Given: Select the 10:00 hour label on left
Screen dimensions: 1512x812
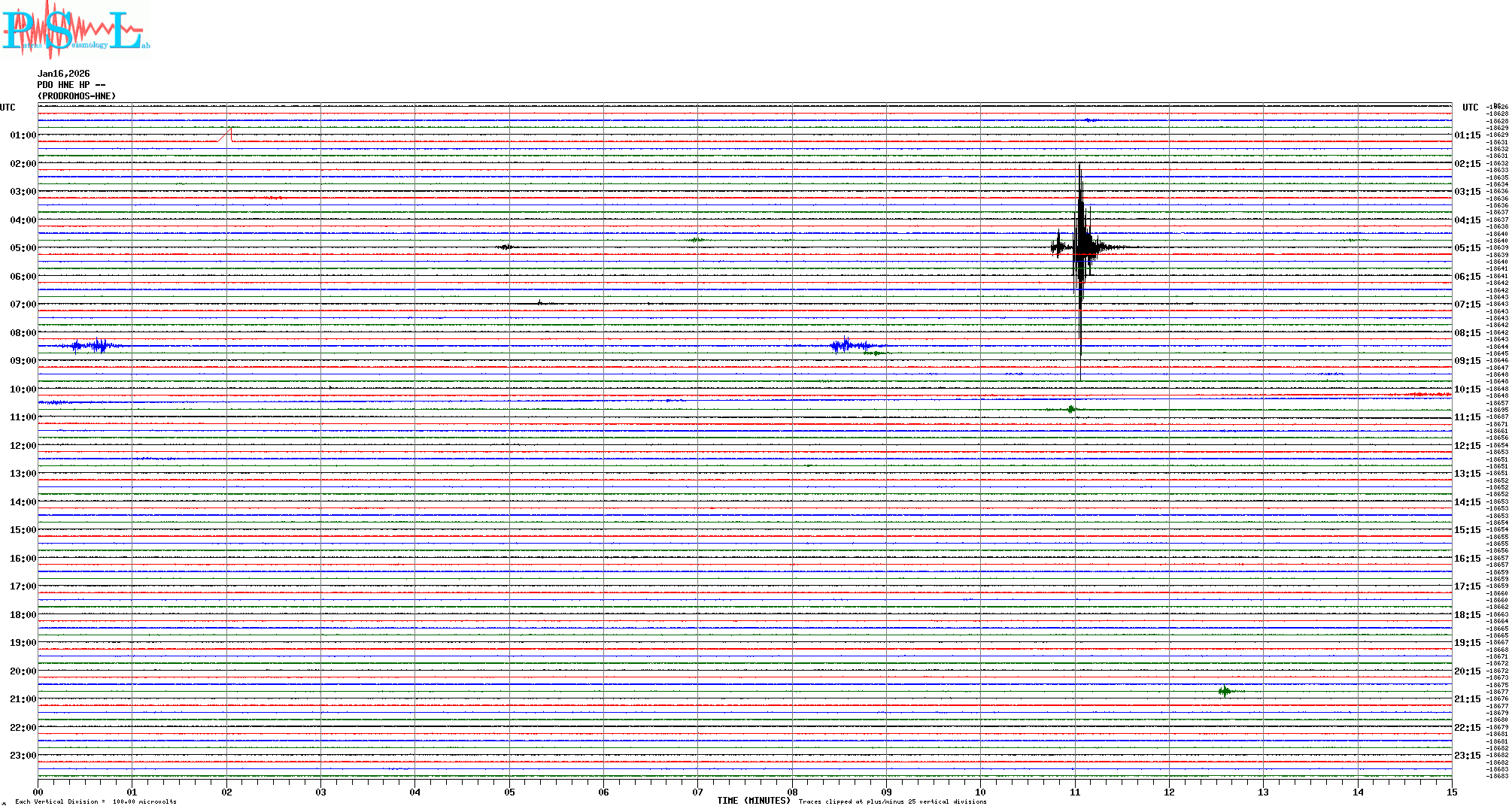Looking at the screenshot, I should 23,389.
